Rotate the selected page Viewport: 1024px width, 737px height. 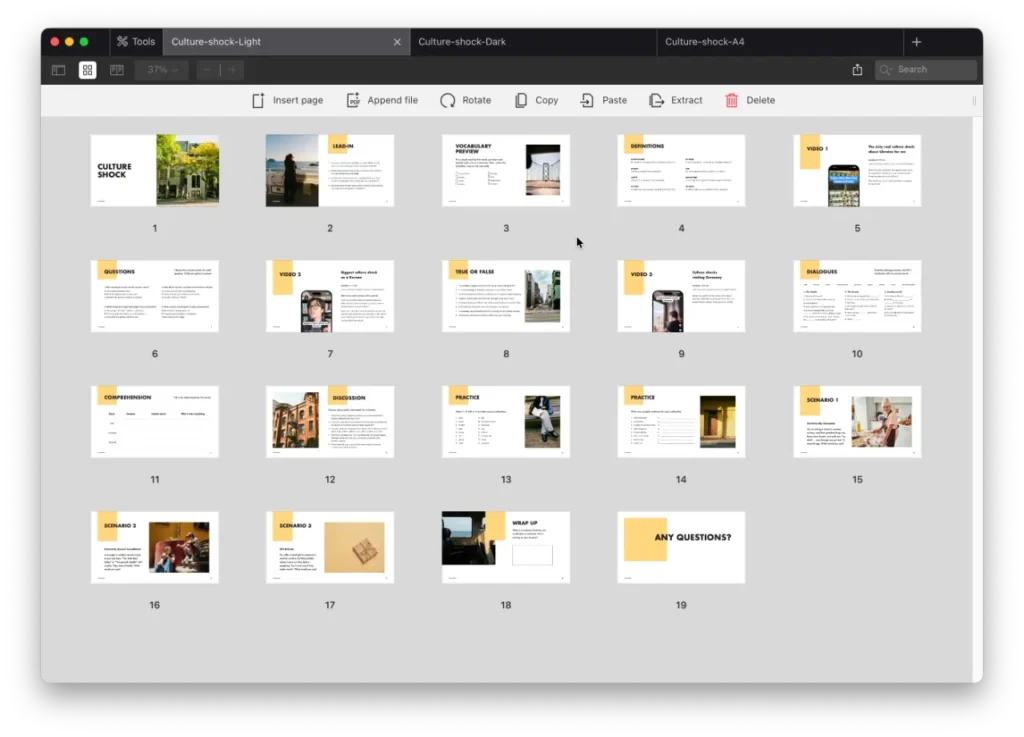tap(447, 100)
